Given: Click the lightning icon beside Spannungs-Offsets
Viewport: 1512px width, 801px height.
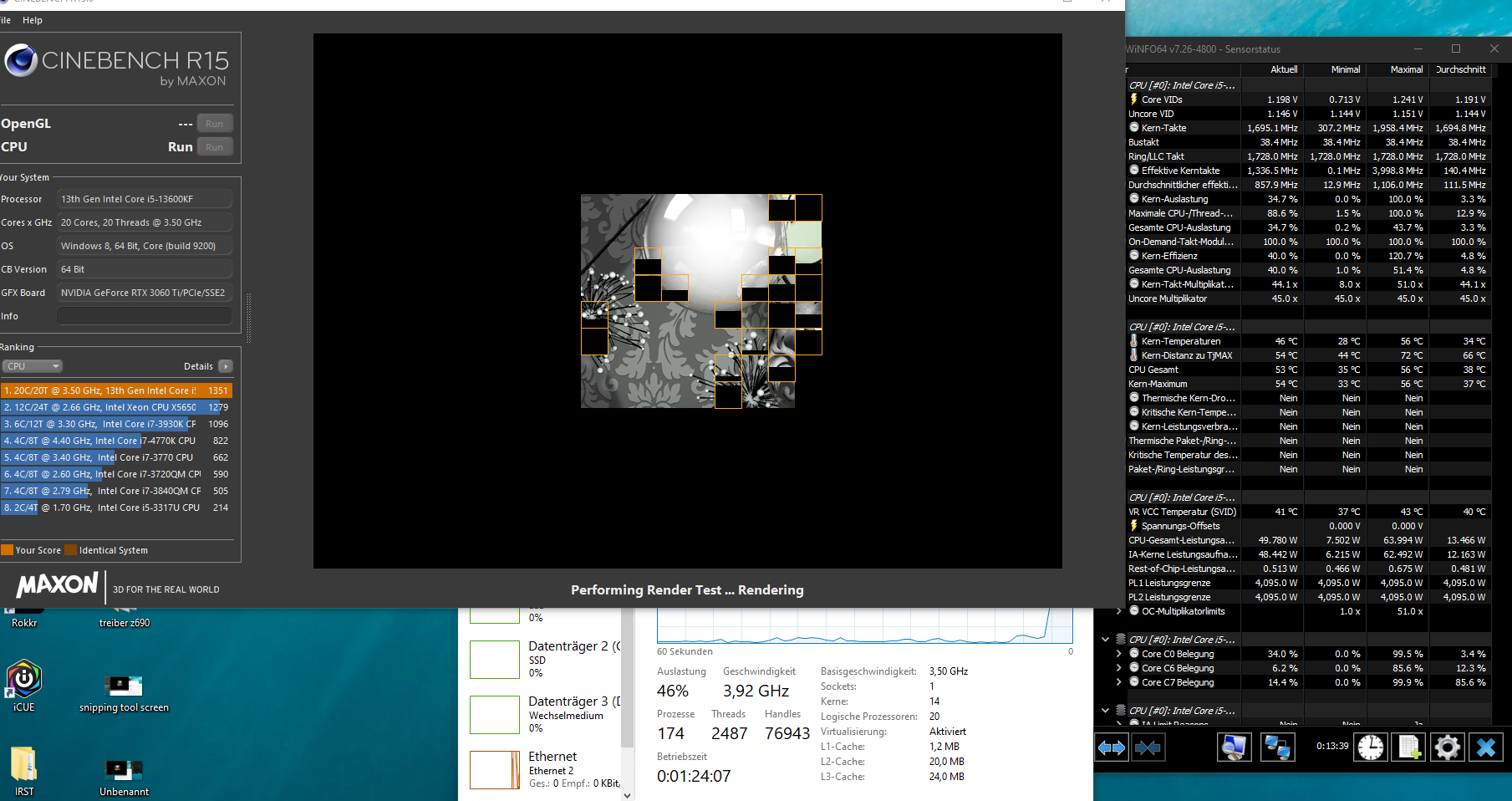Looking at the screenshot, I should 1134,526.
